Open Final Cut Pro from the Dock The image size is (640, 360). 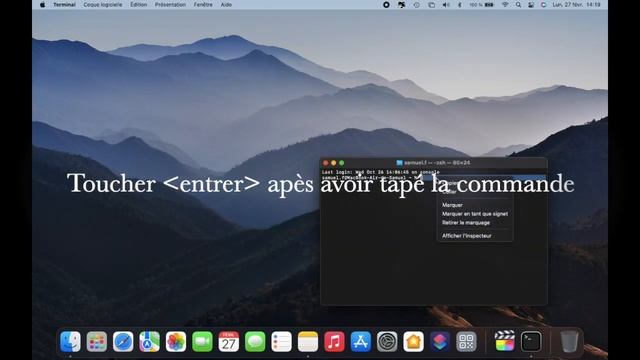pos(505,341)
